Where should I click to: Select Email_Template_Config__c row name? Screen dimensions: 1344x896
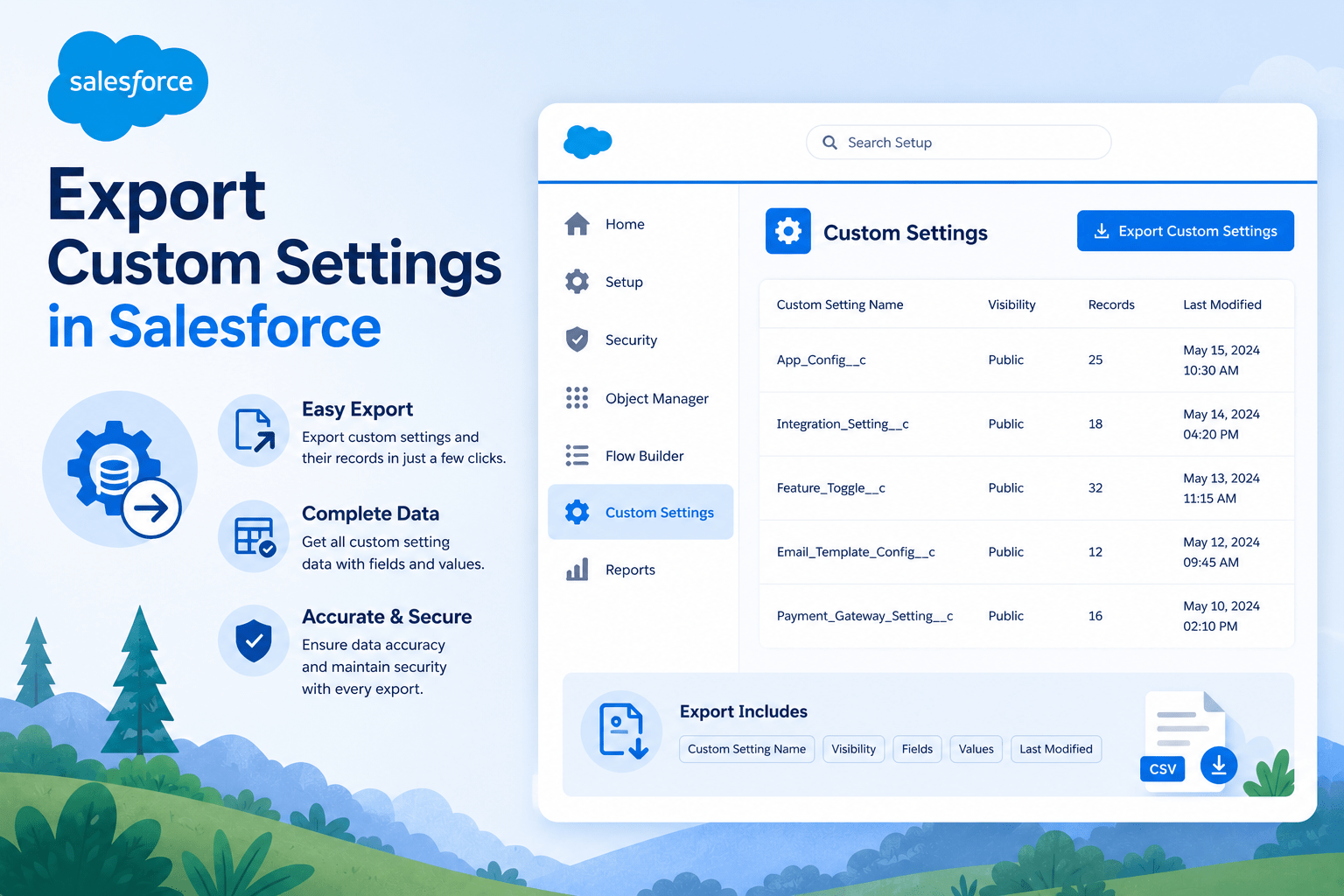click(x=856, y=551)
